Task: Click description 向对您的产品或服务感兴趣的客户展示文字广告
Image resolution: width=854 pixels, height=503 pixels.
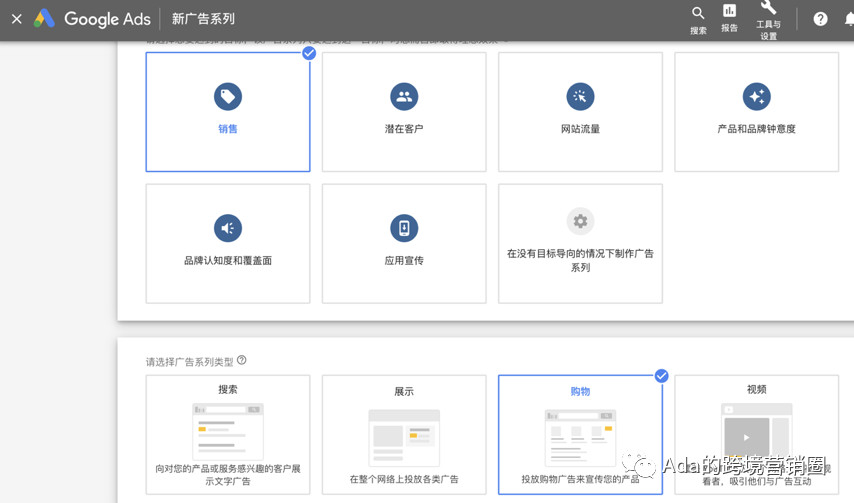Action: (228, 475)
